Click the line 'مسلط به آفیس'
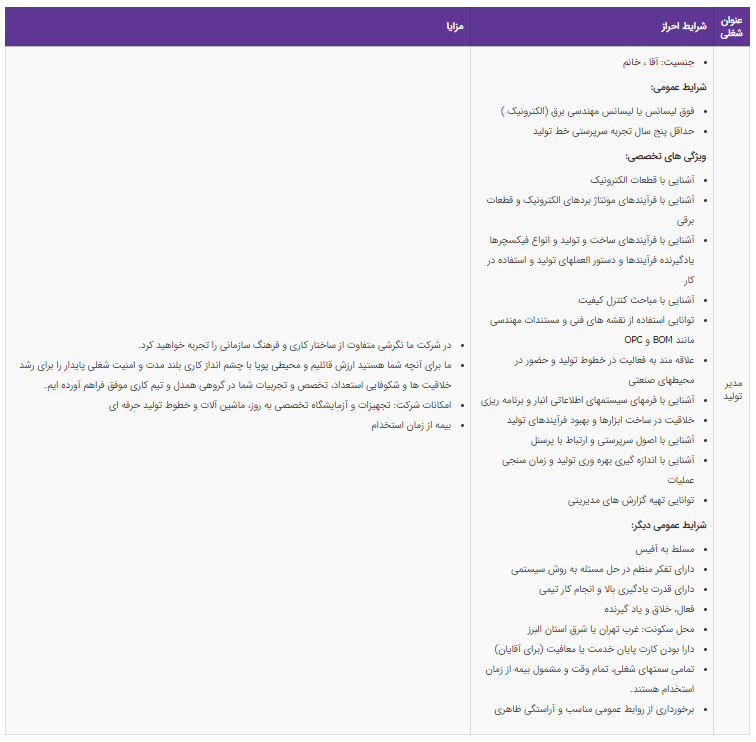Viewport: 756px width, 742px height. click(x=664, y=550)
